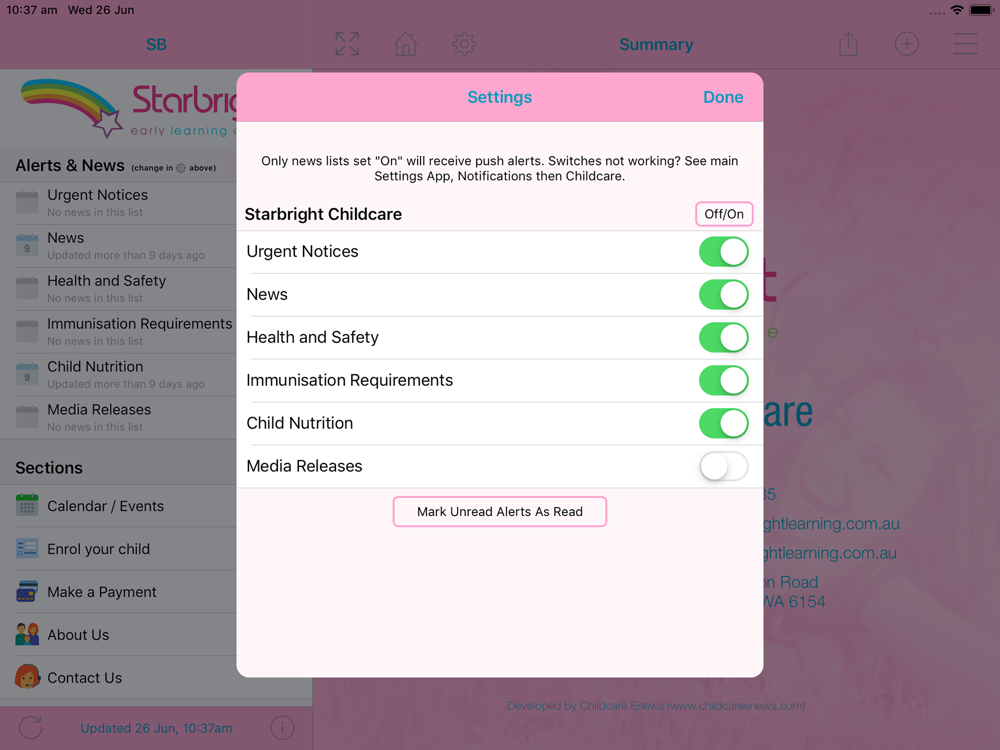Toggle Child Nutrition switch off
The height and width of the screenshot is (750, 1000).
(723, 423)
